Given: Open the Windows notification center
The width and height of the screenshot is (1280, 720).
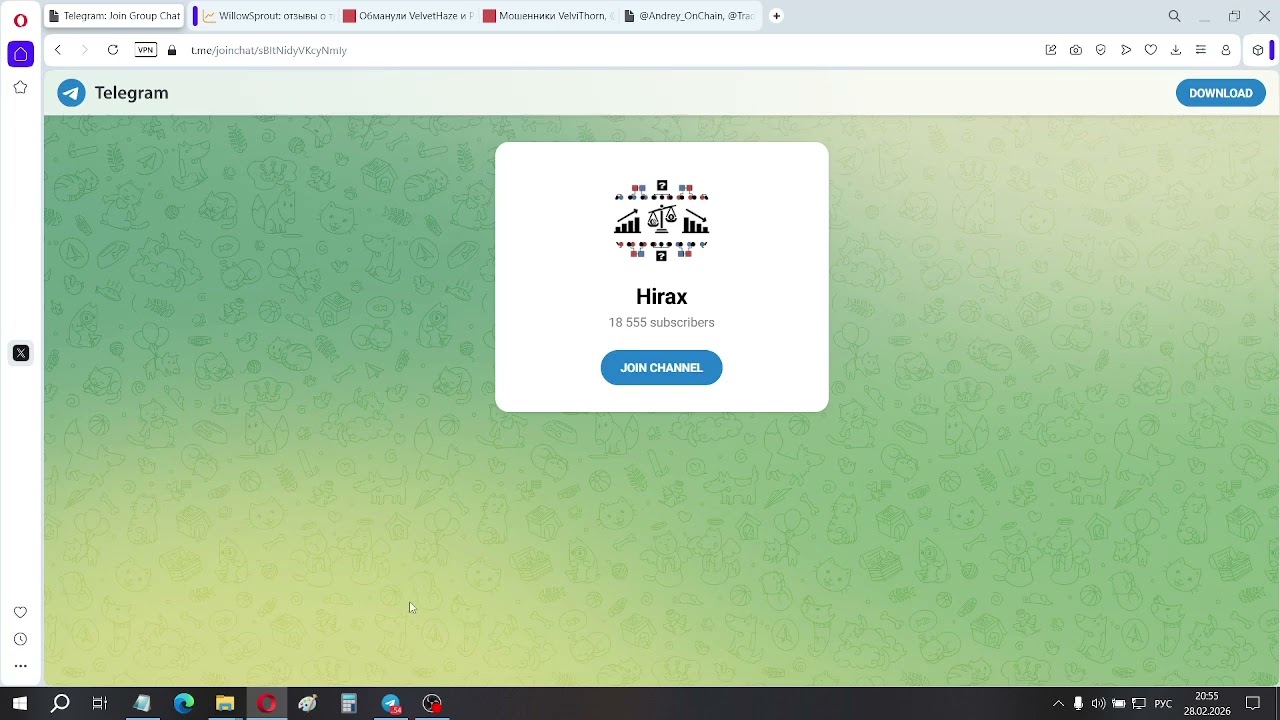Looking at the screenshot, I should 1253,704.
